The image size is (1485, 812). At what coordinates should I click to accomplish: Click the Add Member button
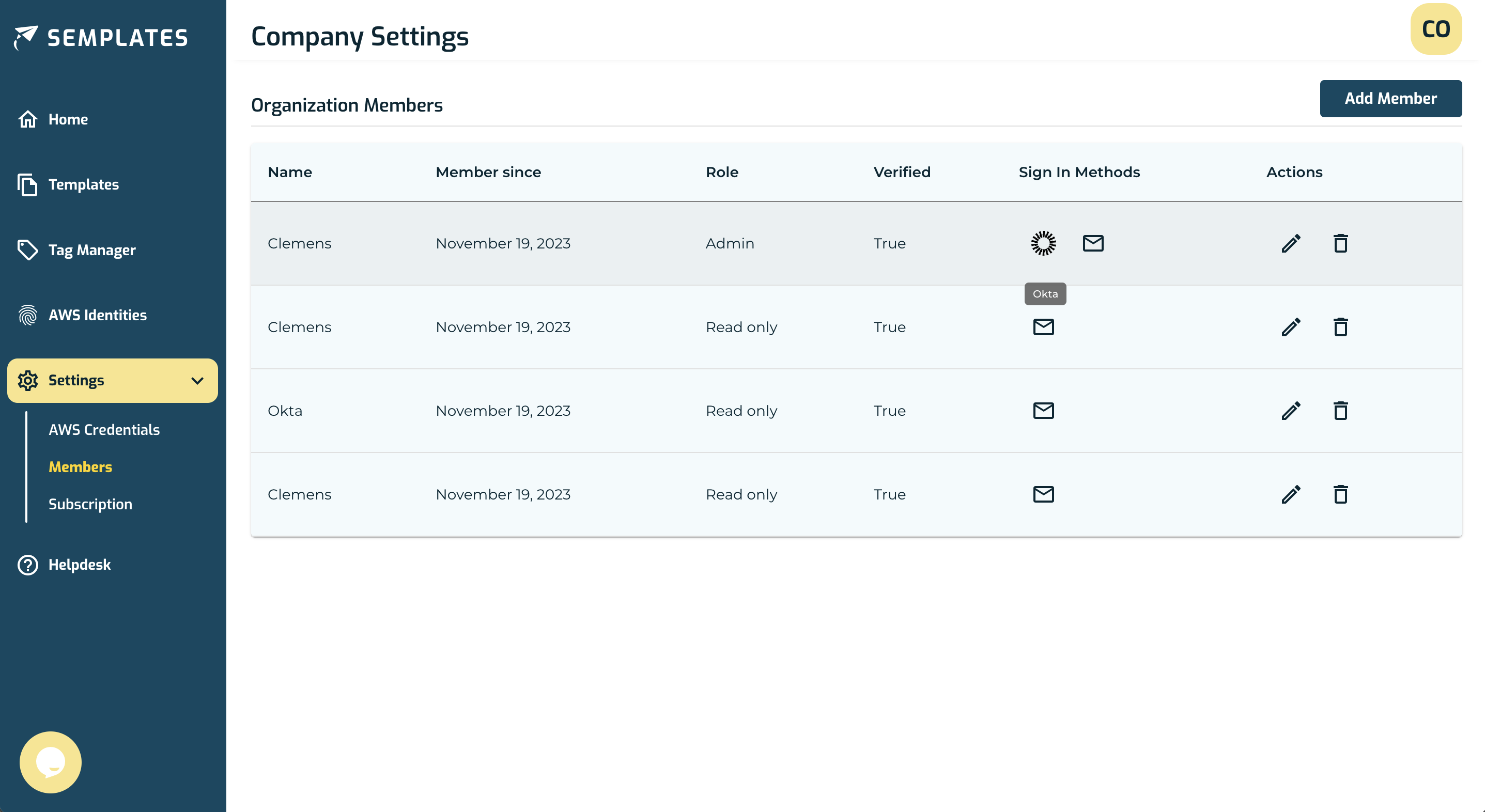tap(1391, 99)
